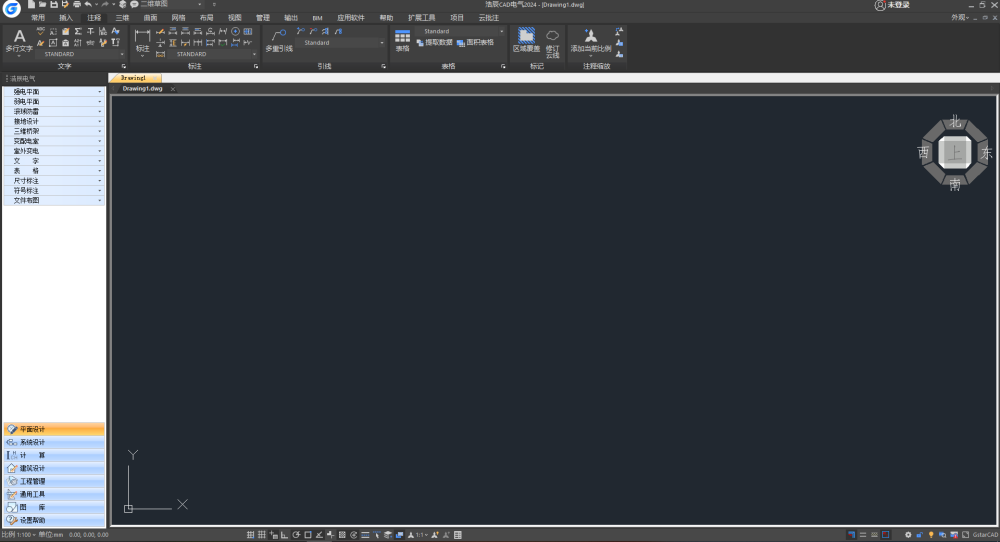Image resolution: width=1000 pixels, height=542 pixels.
Task: Switch to the 三维 ribbon tab
Action: tap(122, 18)
